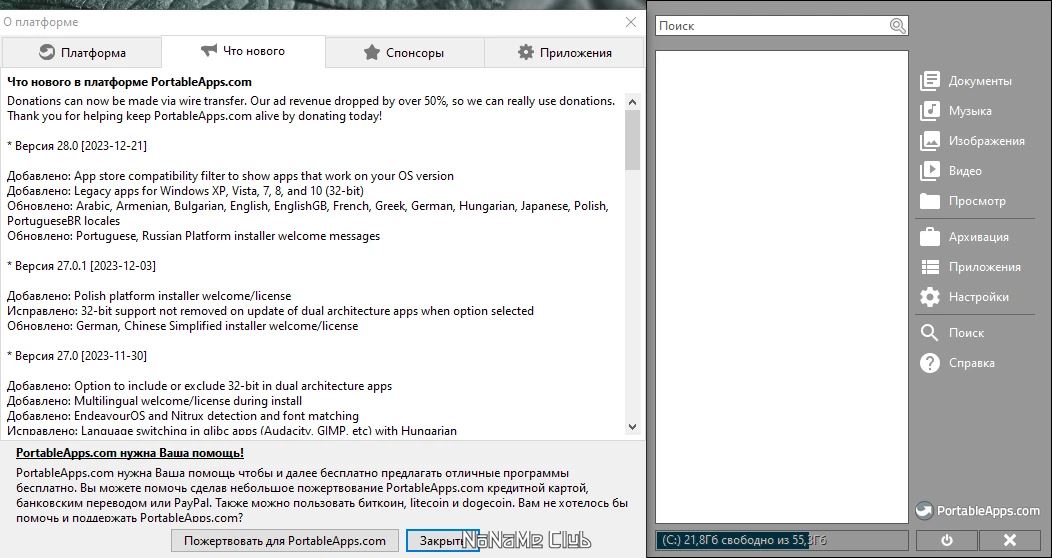Click Пожертвовать для PortableApps.com button
This screenshot has width=1052, height=558.
pyautogui.click(x=285, y=541)
